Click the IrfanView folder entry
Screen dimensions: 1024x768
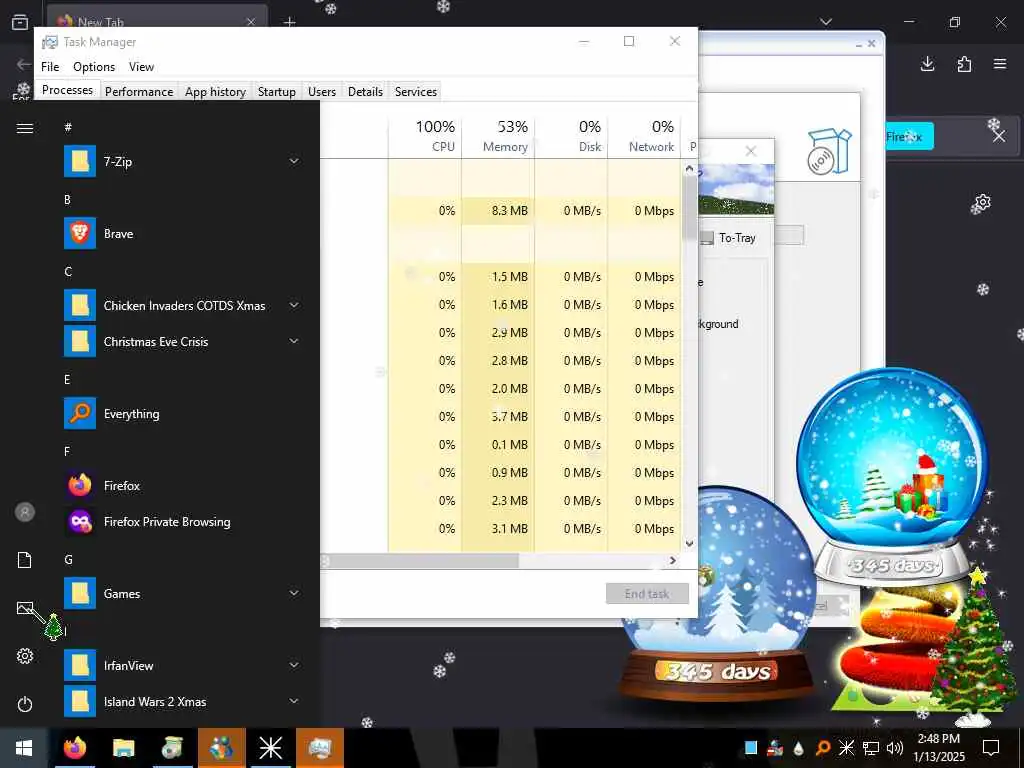pyautogui.click(x=182, y=665)
